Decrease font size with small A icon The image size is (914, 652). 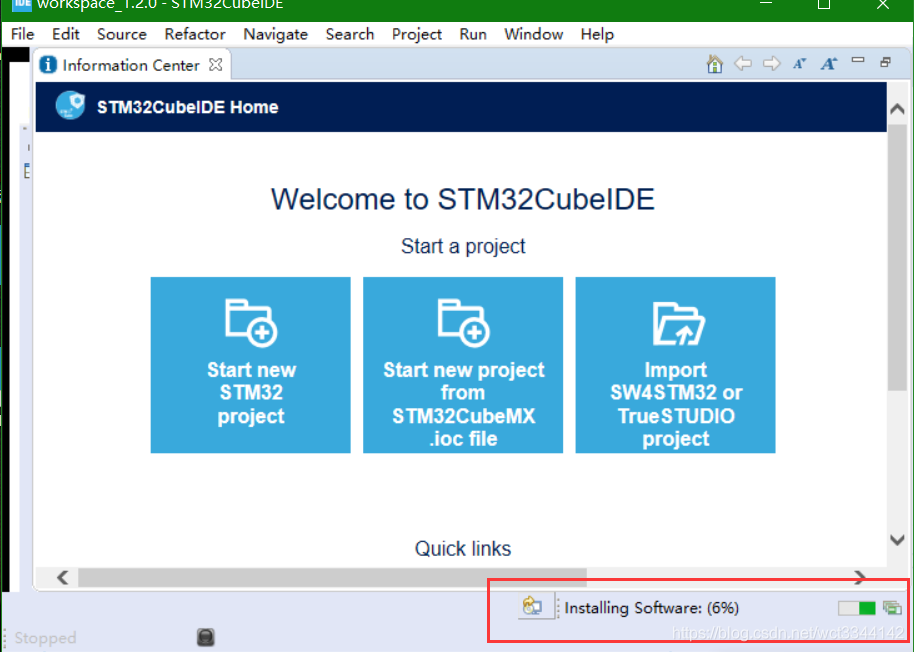(799, 64)
